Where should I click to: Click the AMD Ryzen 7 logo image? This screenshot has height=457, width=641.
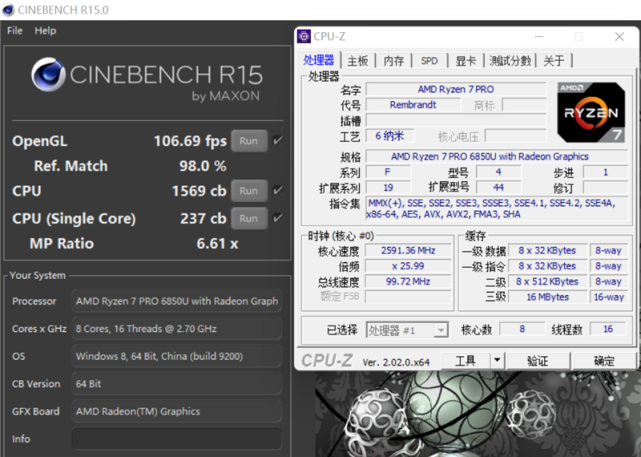[x=590, y=111]
